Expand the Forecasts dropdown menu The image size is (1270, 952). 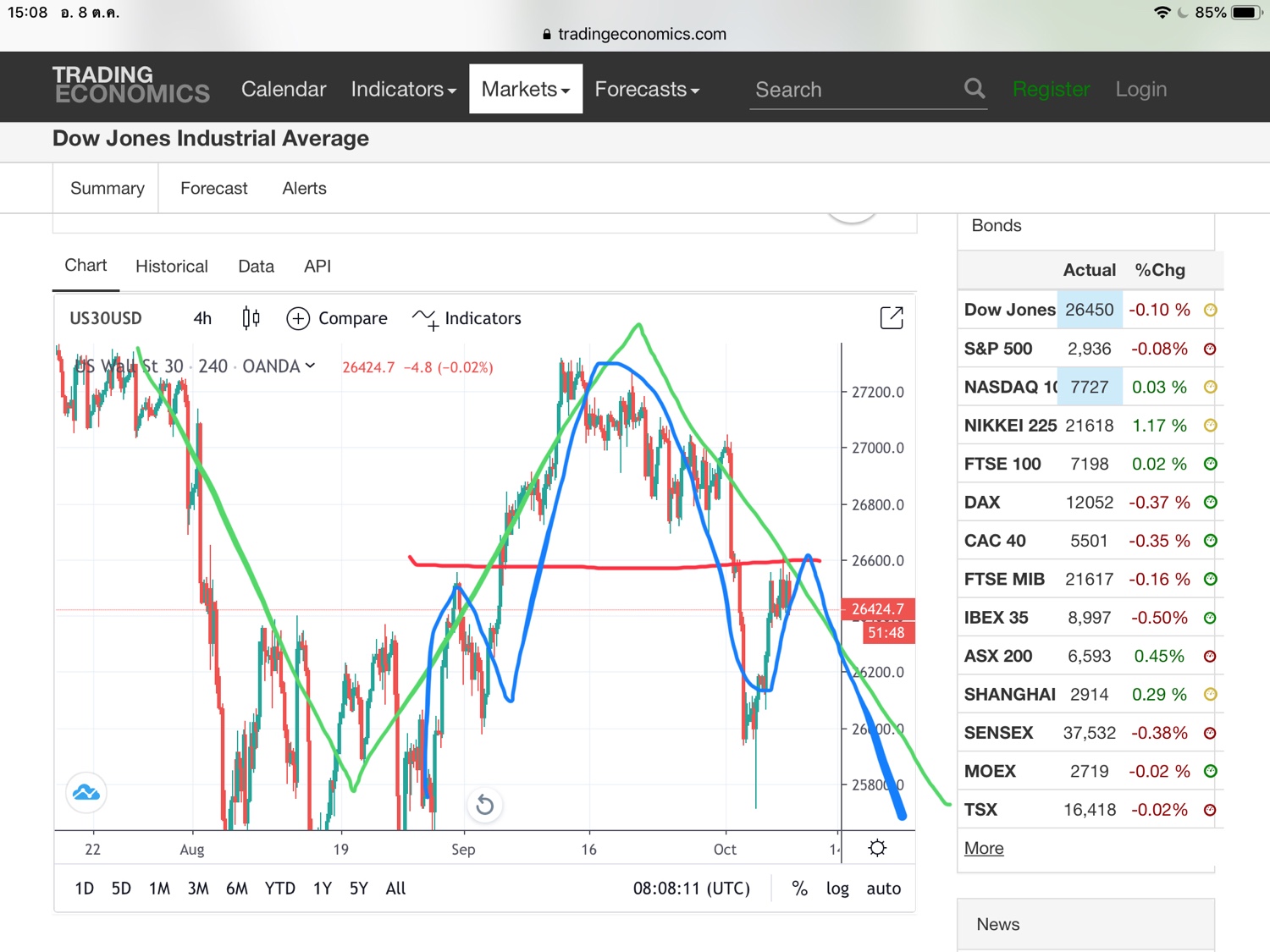[x=647, y=89]
